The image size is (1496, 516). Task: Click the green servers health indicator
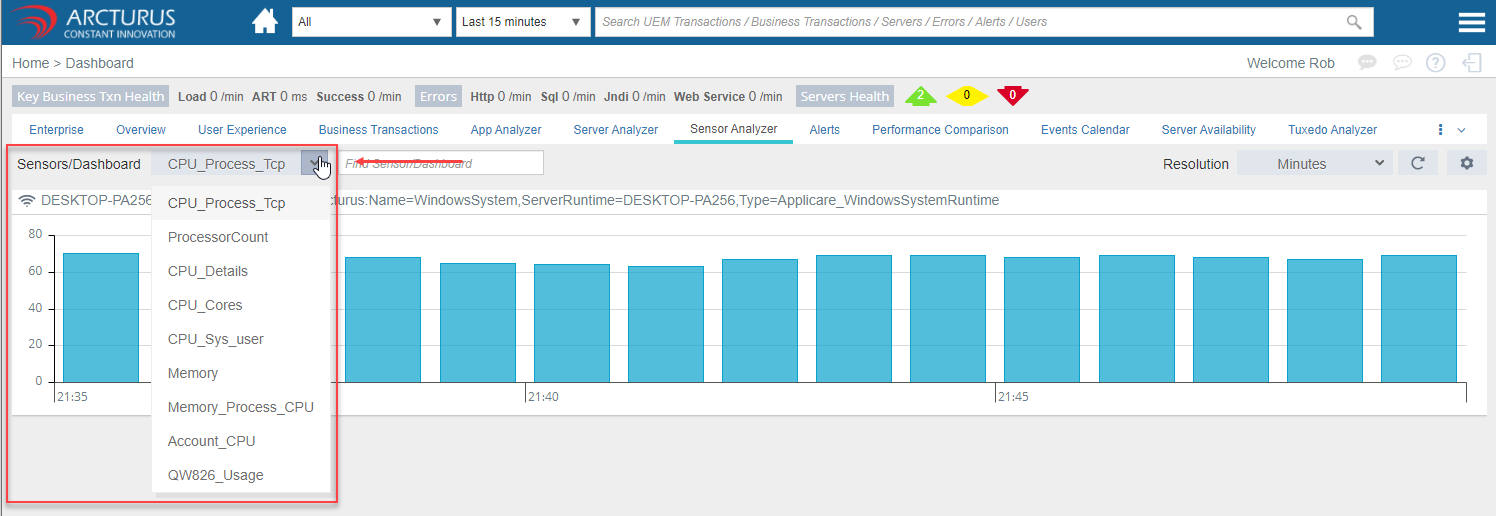click(920, 96)
